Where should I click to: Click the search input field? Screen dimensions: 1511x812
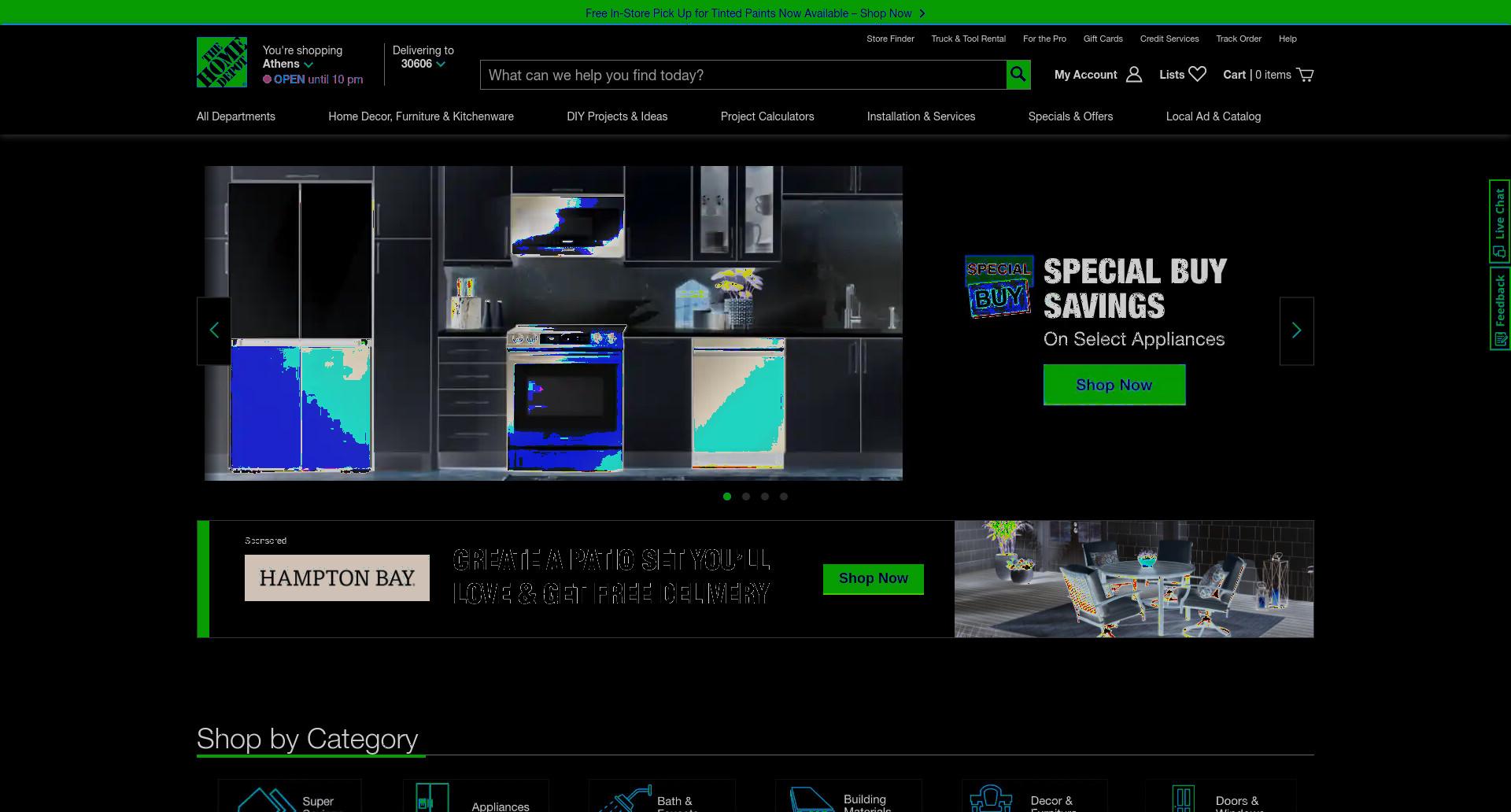743,75
